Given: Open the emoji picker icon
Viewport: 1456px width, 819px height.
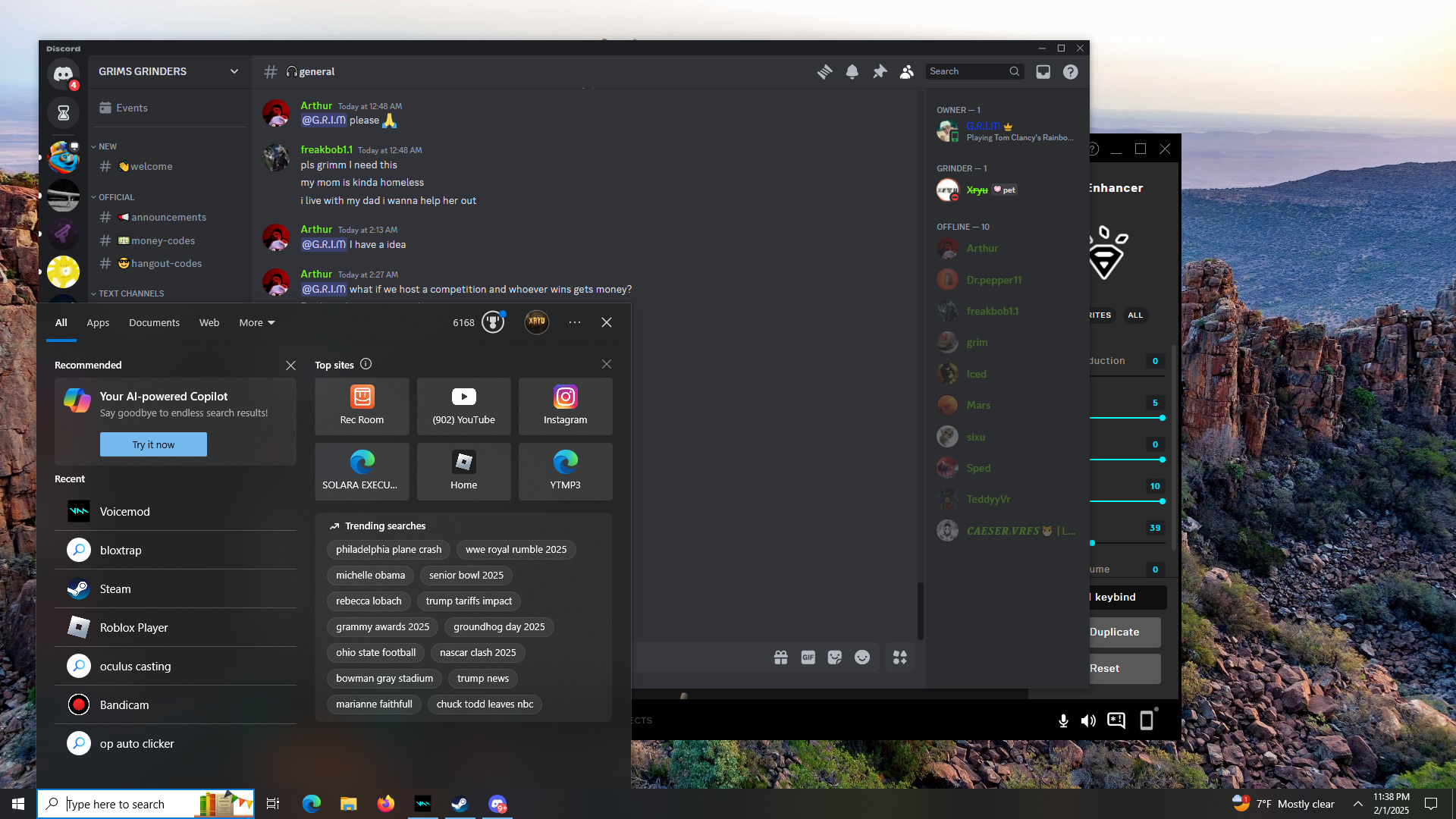Looking at the screenshot, I should click(861, 657).
